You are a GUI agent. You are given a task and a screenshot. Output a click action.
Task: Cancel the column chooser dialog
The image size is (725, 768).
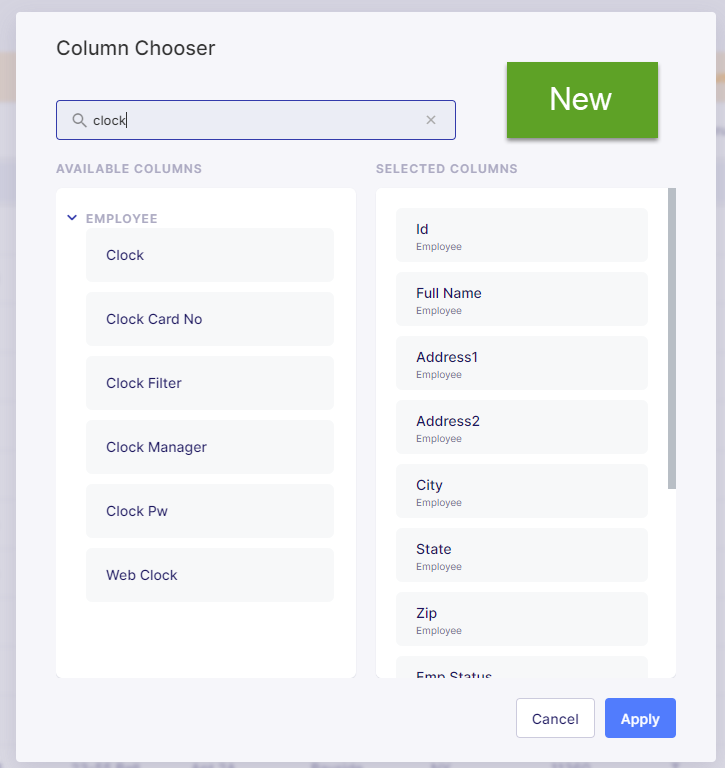tap(555, 718)
